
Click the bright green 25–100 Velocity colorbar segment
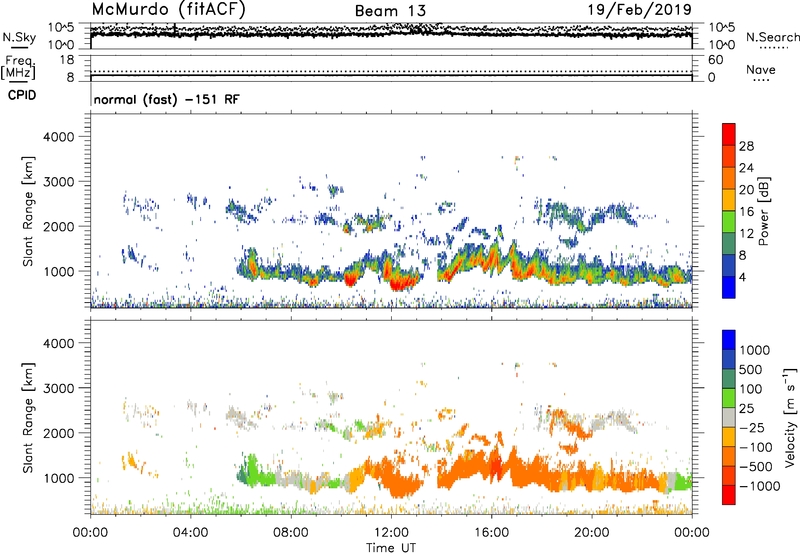729,398
